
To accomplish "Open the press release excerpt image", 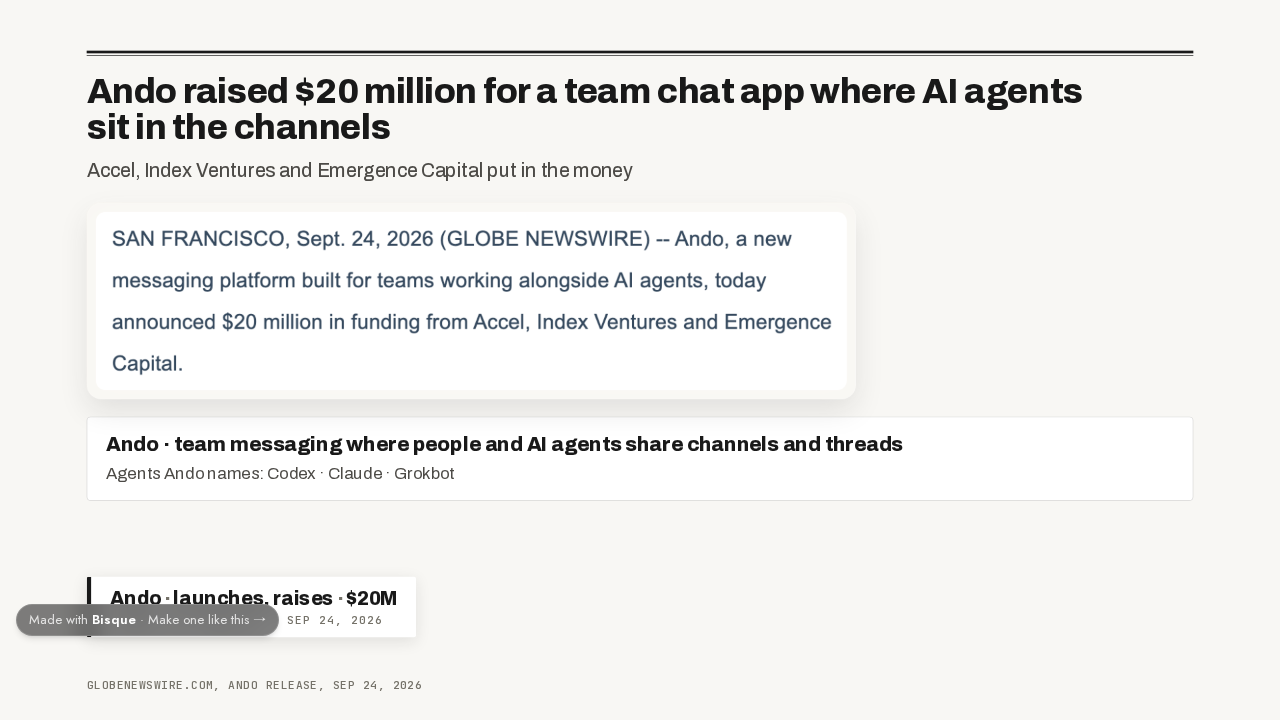I will pos(471,301).
